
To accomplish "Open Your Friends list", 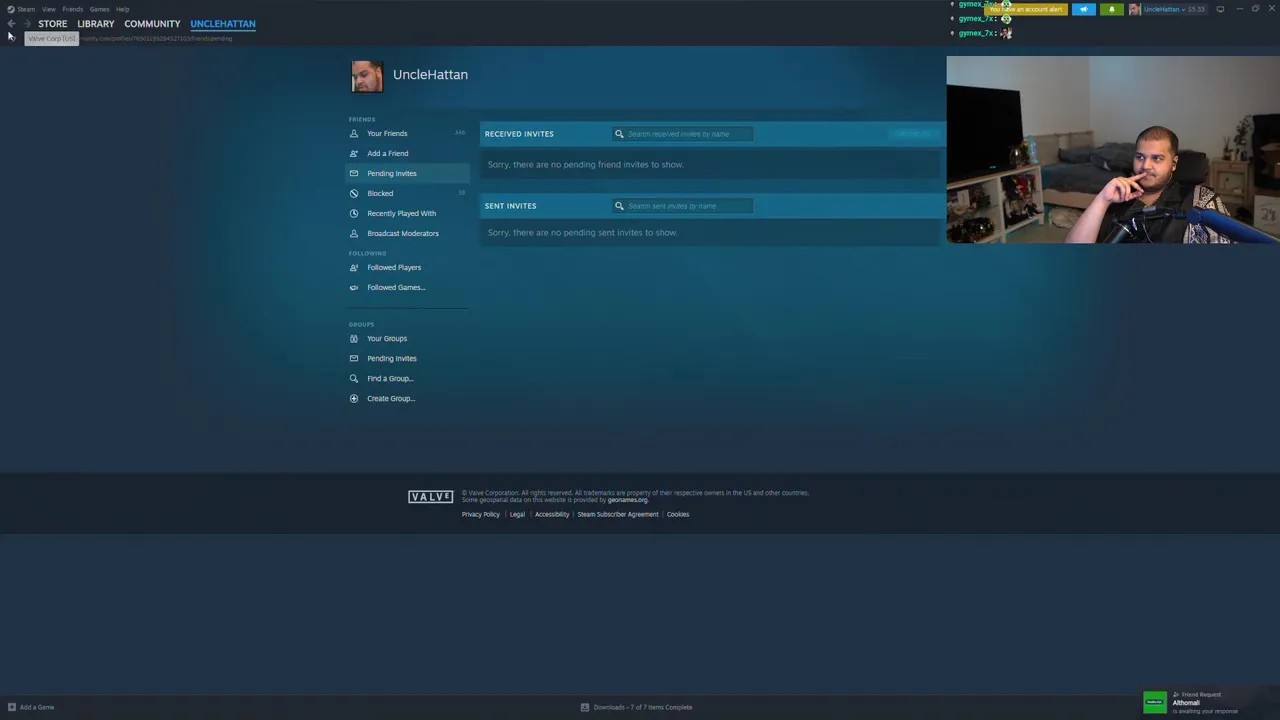I will 387,133.
